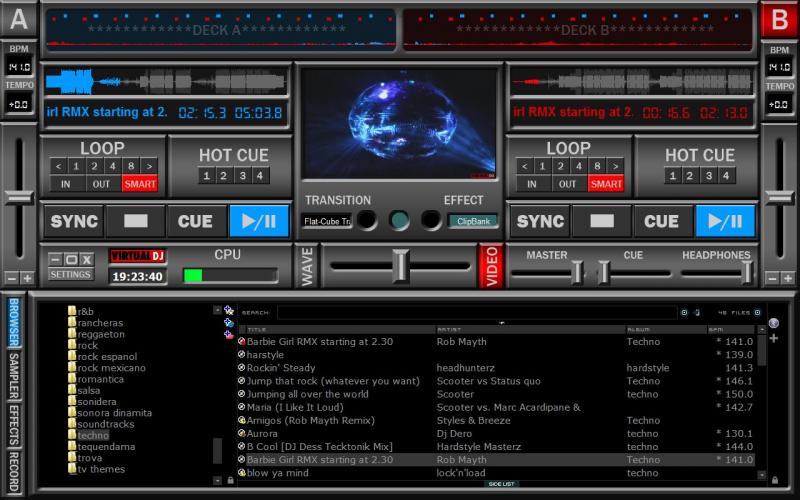Click the plus icon beside the track list
The height and width of the screenshot is (500, 800).
773,338
